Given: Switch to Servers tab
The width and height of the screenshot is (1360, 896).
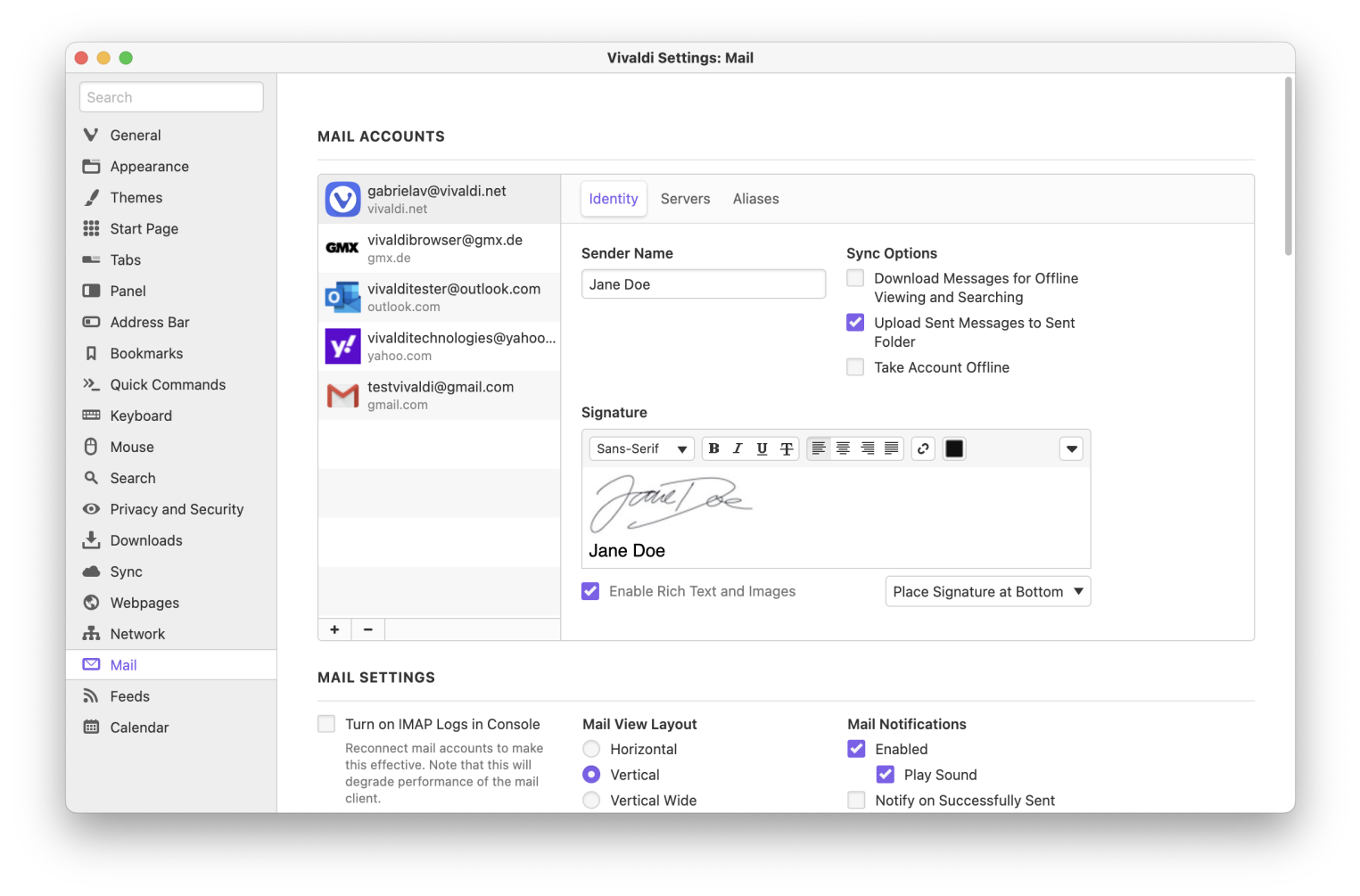Looking at the screenshot, I should [x=686, y=199].
